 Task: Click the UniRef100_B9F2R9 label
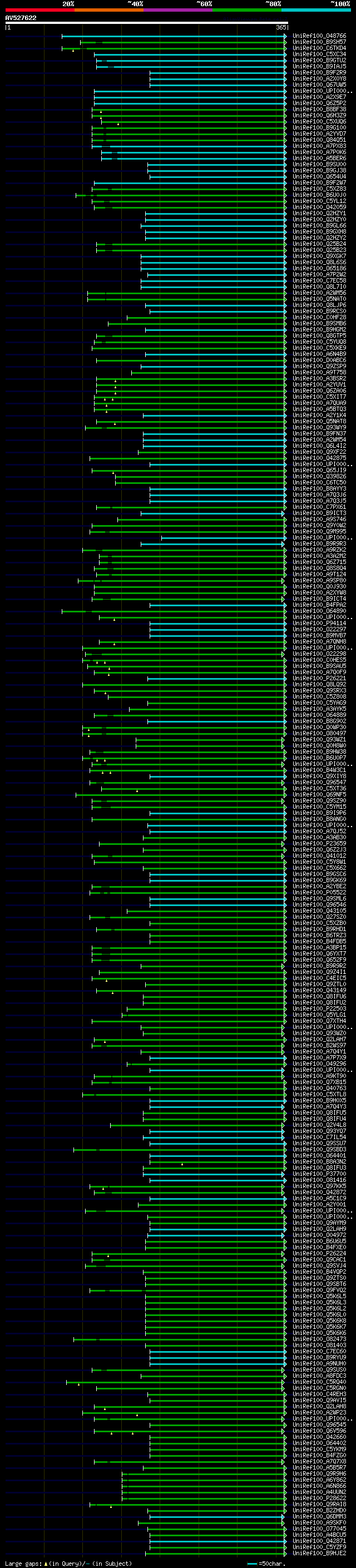click(319, 72)
